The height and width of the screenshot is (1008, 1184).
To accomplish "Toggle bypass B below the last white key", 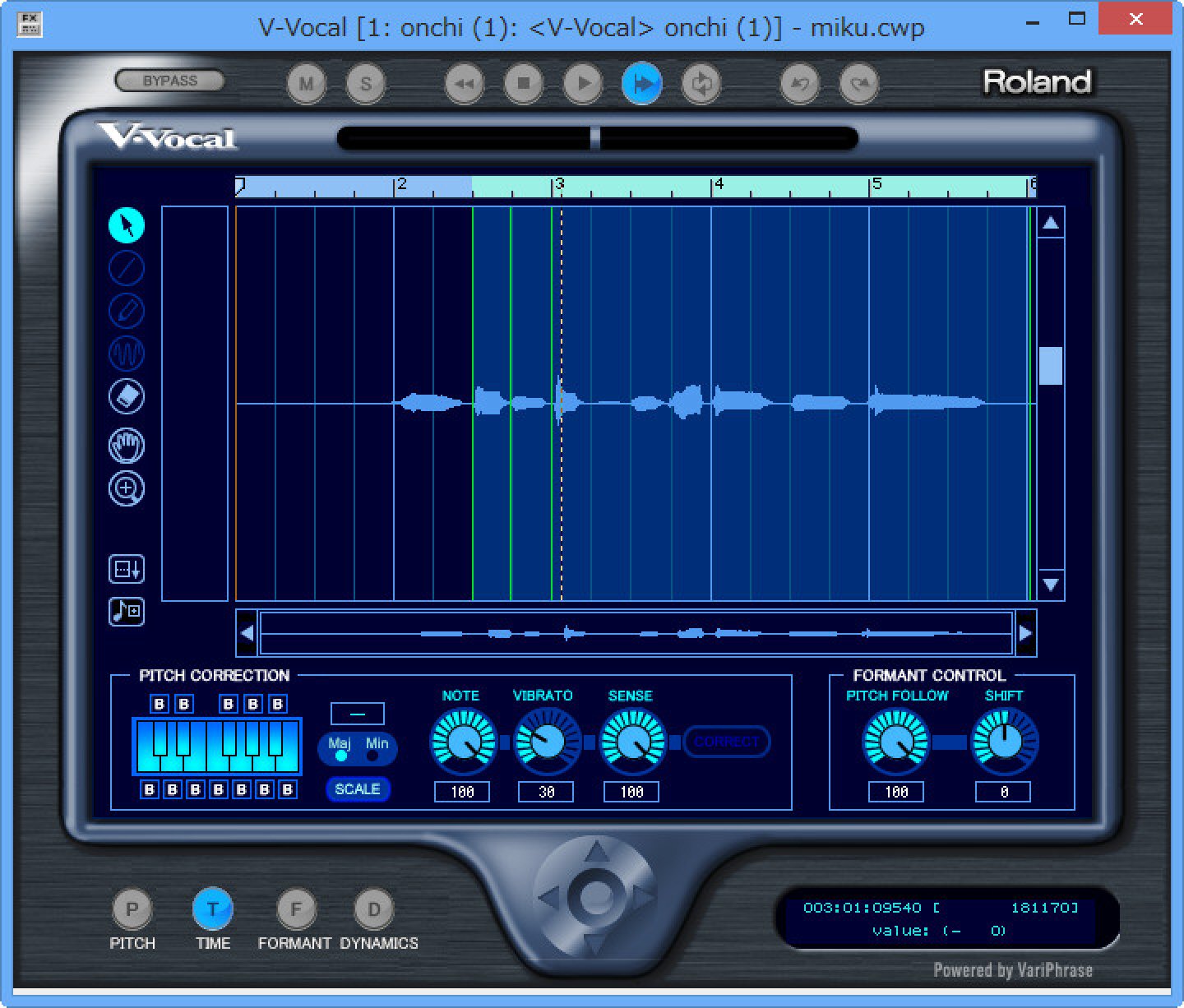I will tap(287, 789).
